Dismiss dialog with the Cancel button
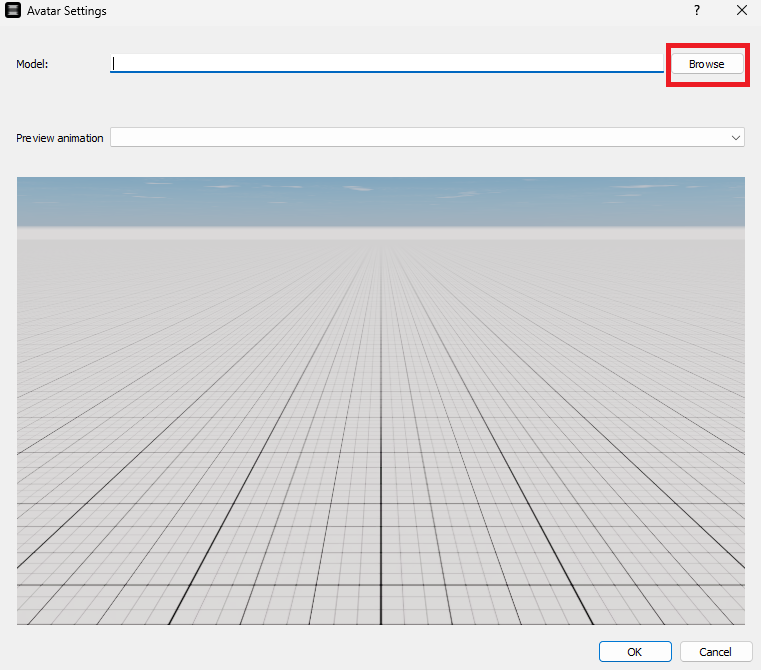761x670 pixels. point(715,652)
